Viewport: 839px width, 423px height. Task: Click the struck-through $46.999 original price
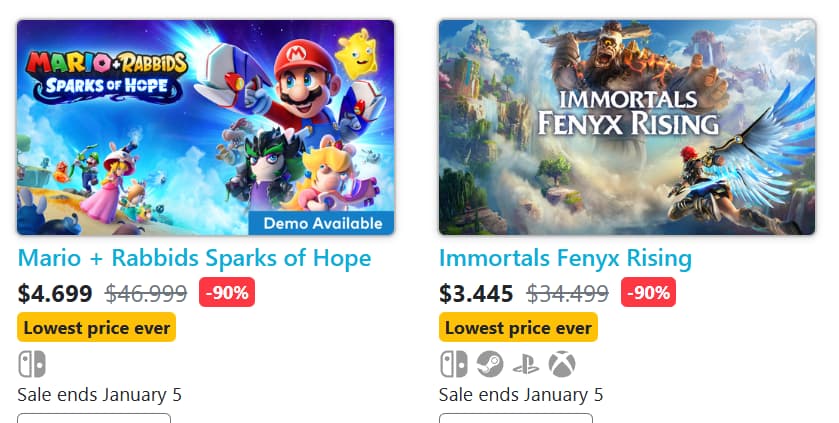coord(146,294)
